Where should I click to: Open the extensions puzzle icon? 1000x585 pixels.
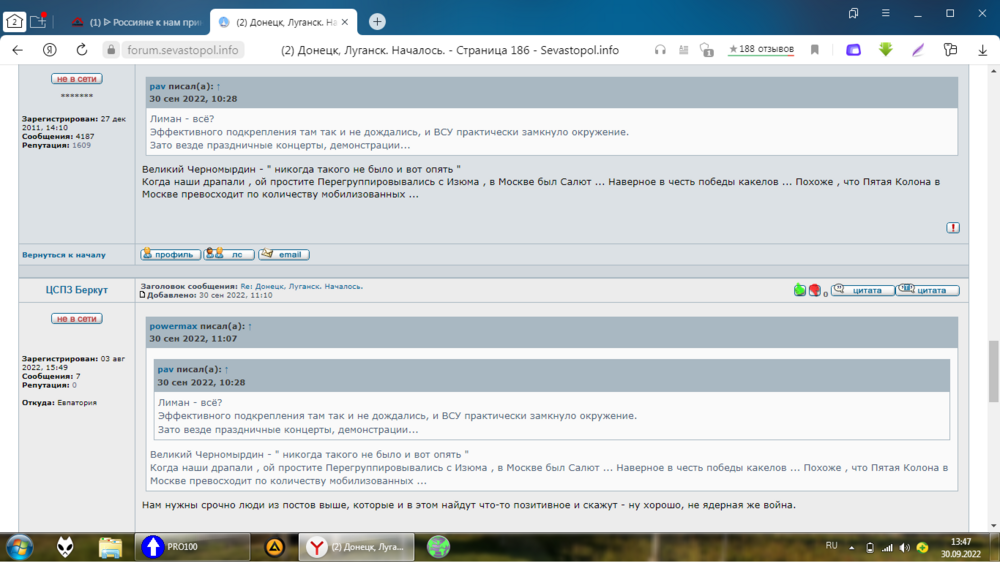950,50
